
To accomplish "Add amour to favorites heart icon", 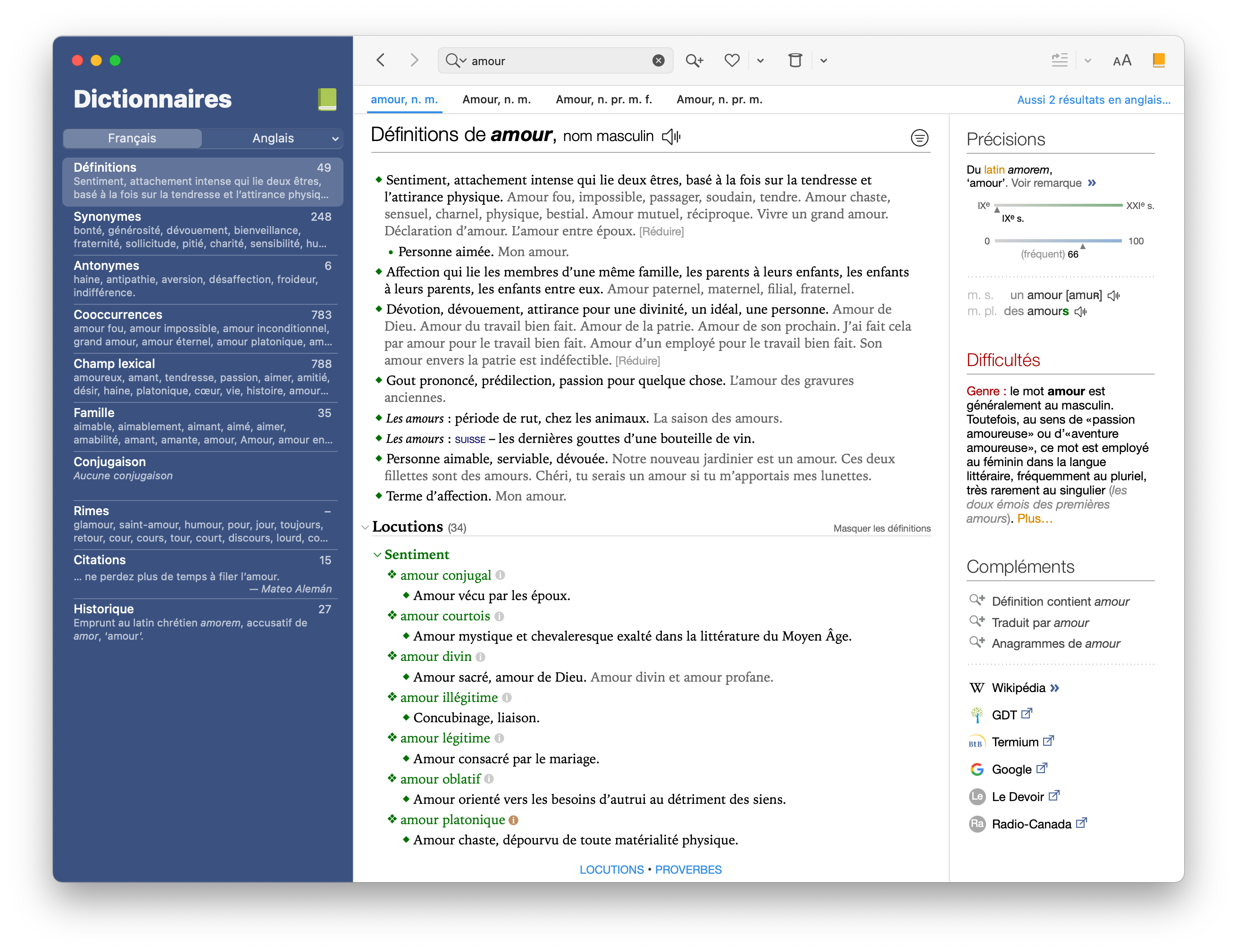I will [x=732, y=60].
